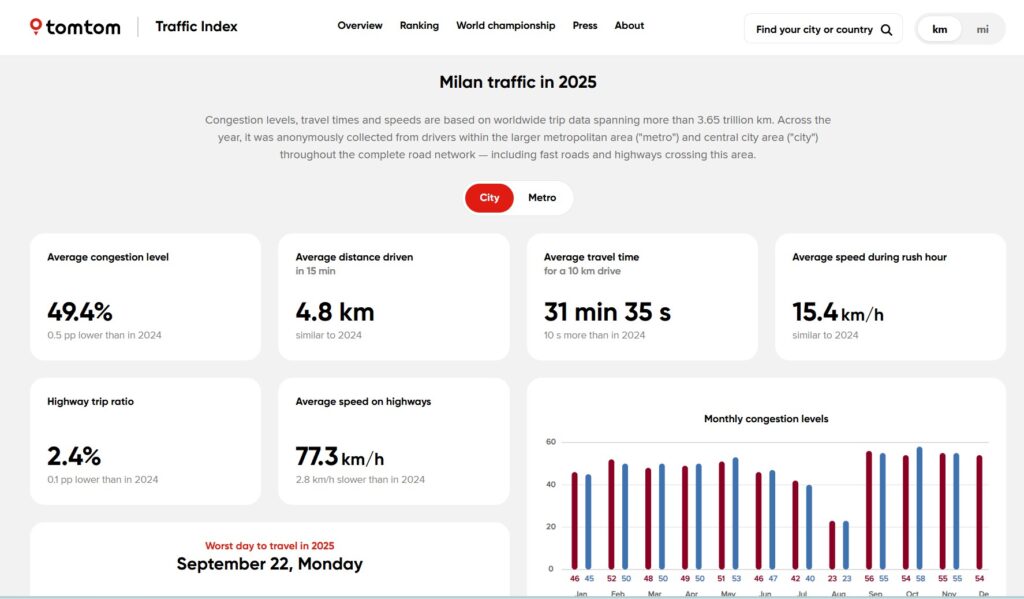Select the City data toggle
Viewport: 1024px width, 599px height.
[x=489, y=198]
